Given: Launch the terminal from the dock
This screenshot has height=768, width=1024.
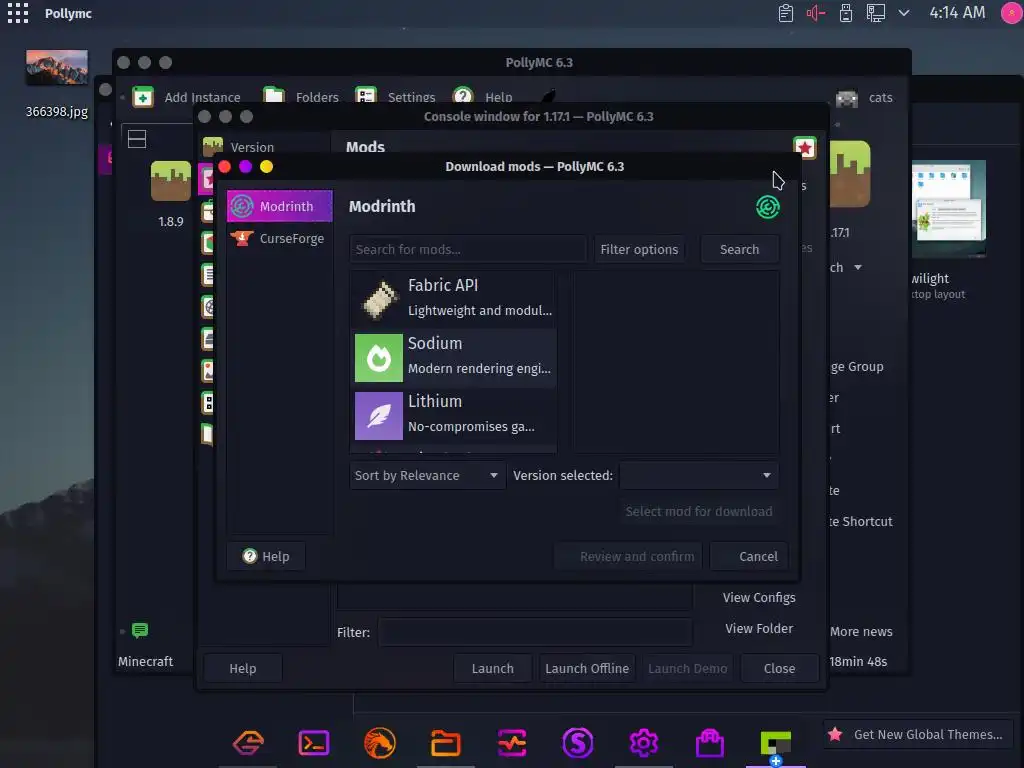Looking at the screenshot, I should tap(313, 743).
